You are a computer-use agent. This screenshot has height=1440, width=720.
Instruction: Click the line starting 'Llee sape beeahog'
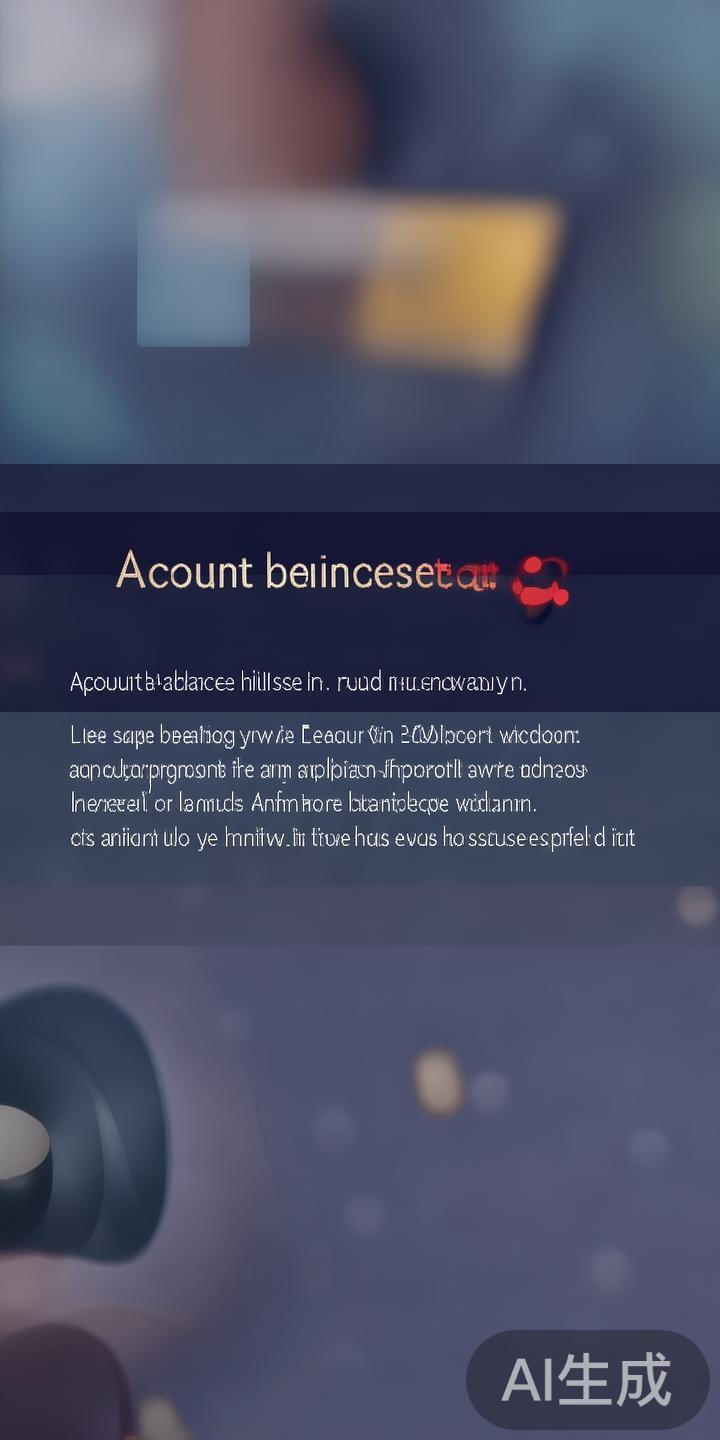tap(325, 737)
